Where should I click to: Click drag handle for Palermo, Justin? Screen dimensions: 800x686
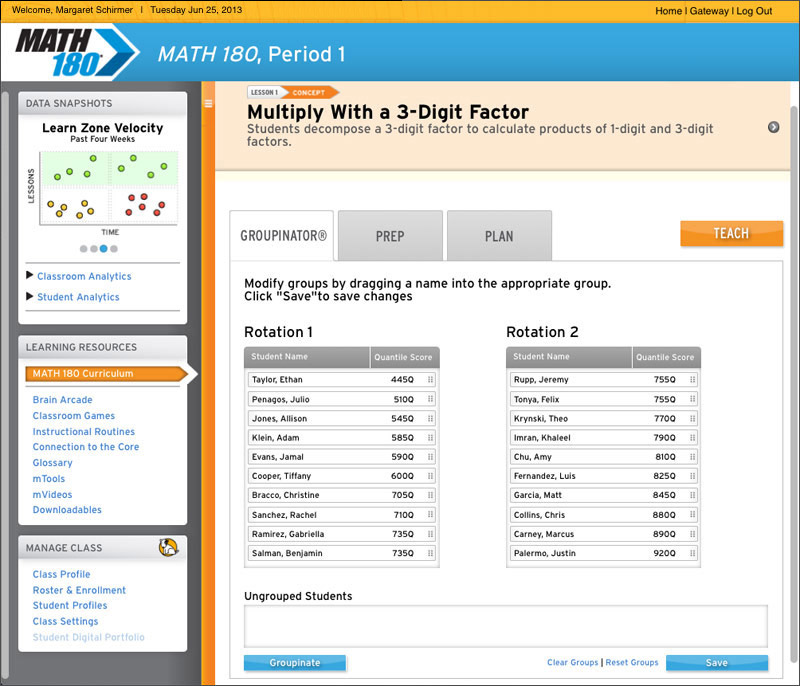692,553
